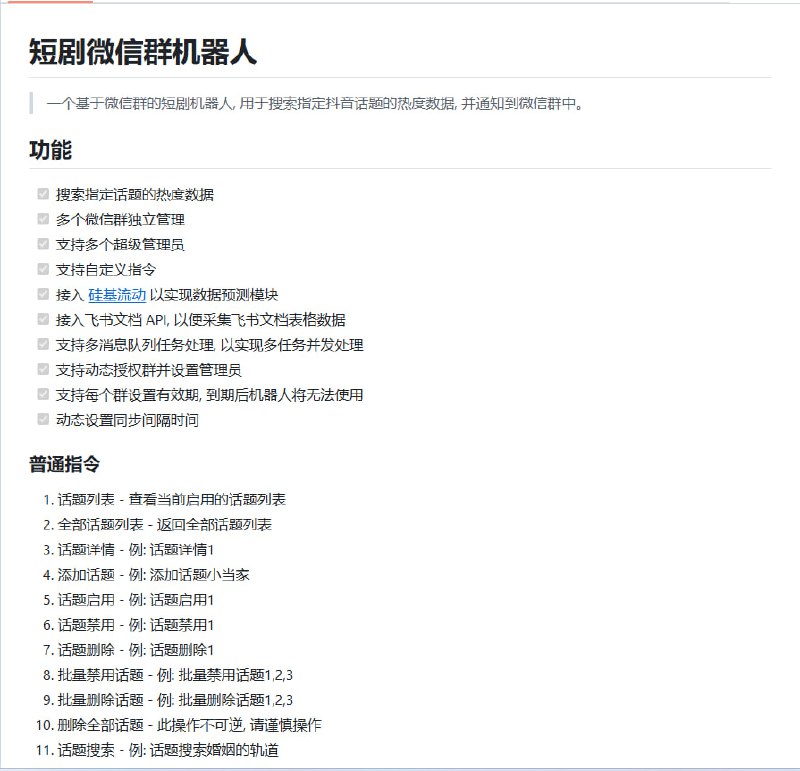Toggle the checkbox for 多个微信群独立管理

[41, 221]
